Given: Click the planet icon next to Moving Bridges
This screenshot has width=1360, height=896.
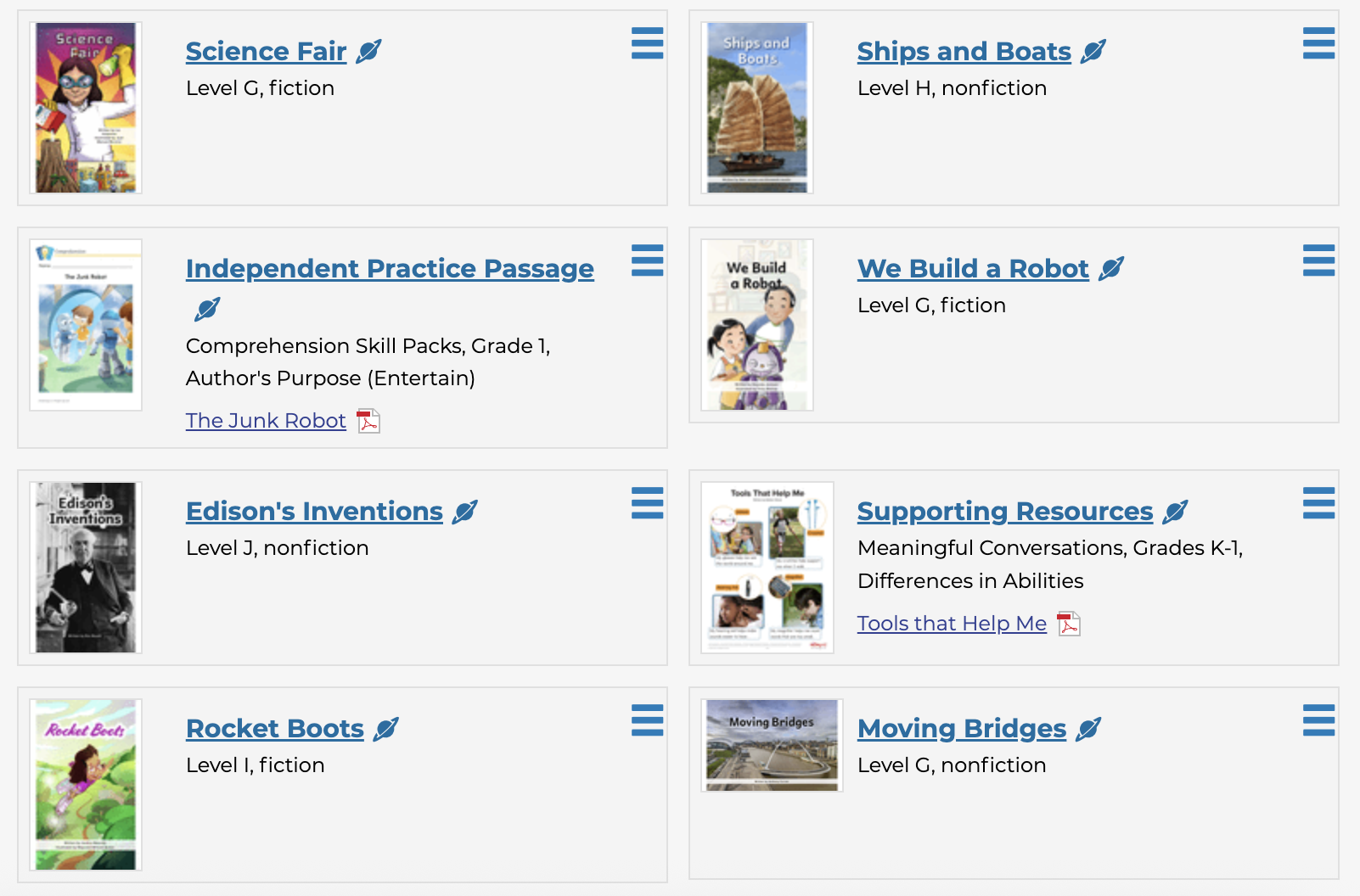Looking at the screenshot, I should pos(1088,729).
